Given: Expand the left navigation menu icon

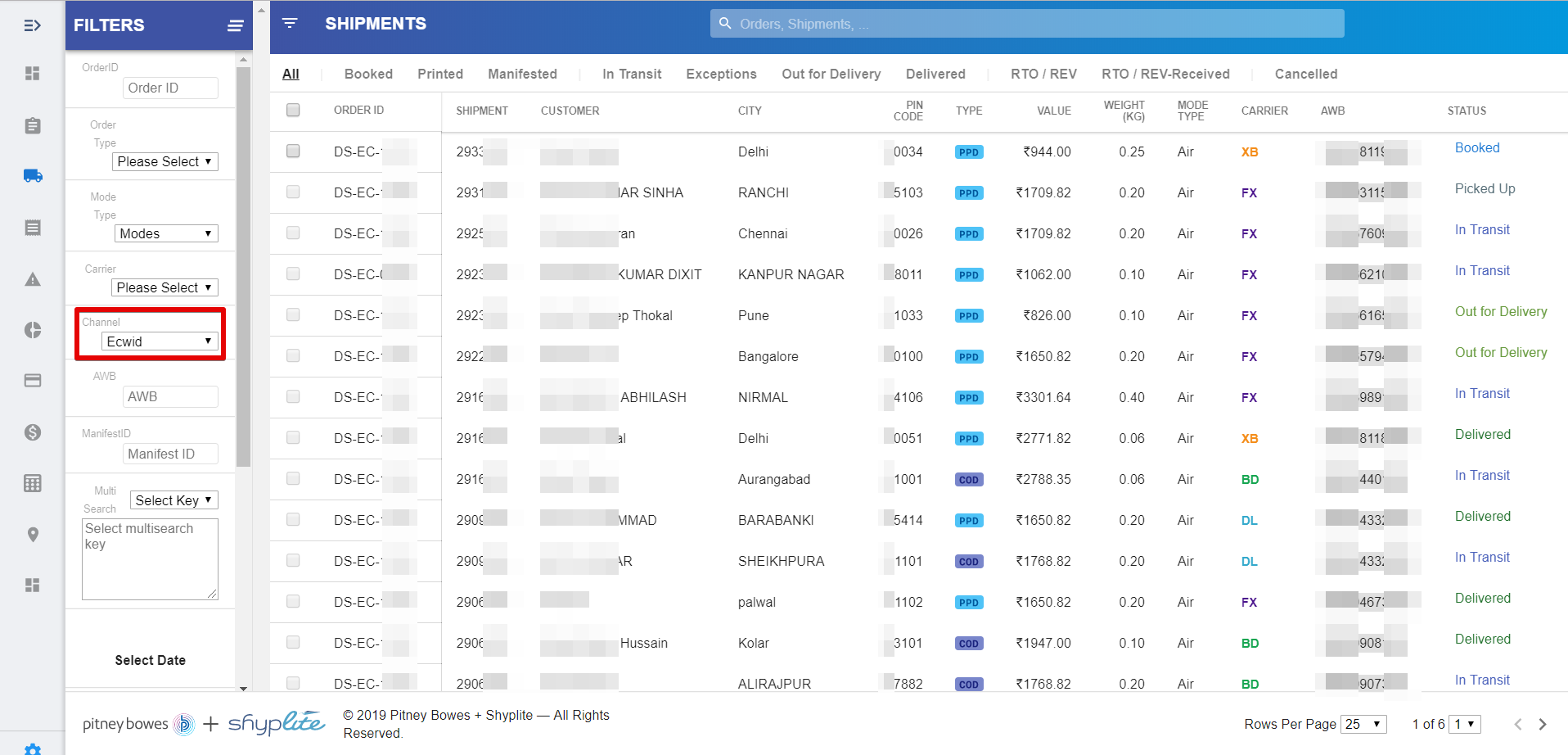Looking at the screenshot, I should pyautogui.click(x=32, y=25).
